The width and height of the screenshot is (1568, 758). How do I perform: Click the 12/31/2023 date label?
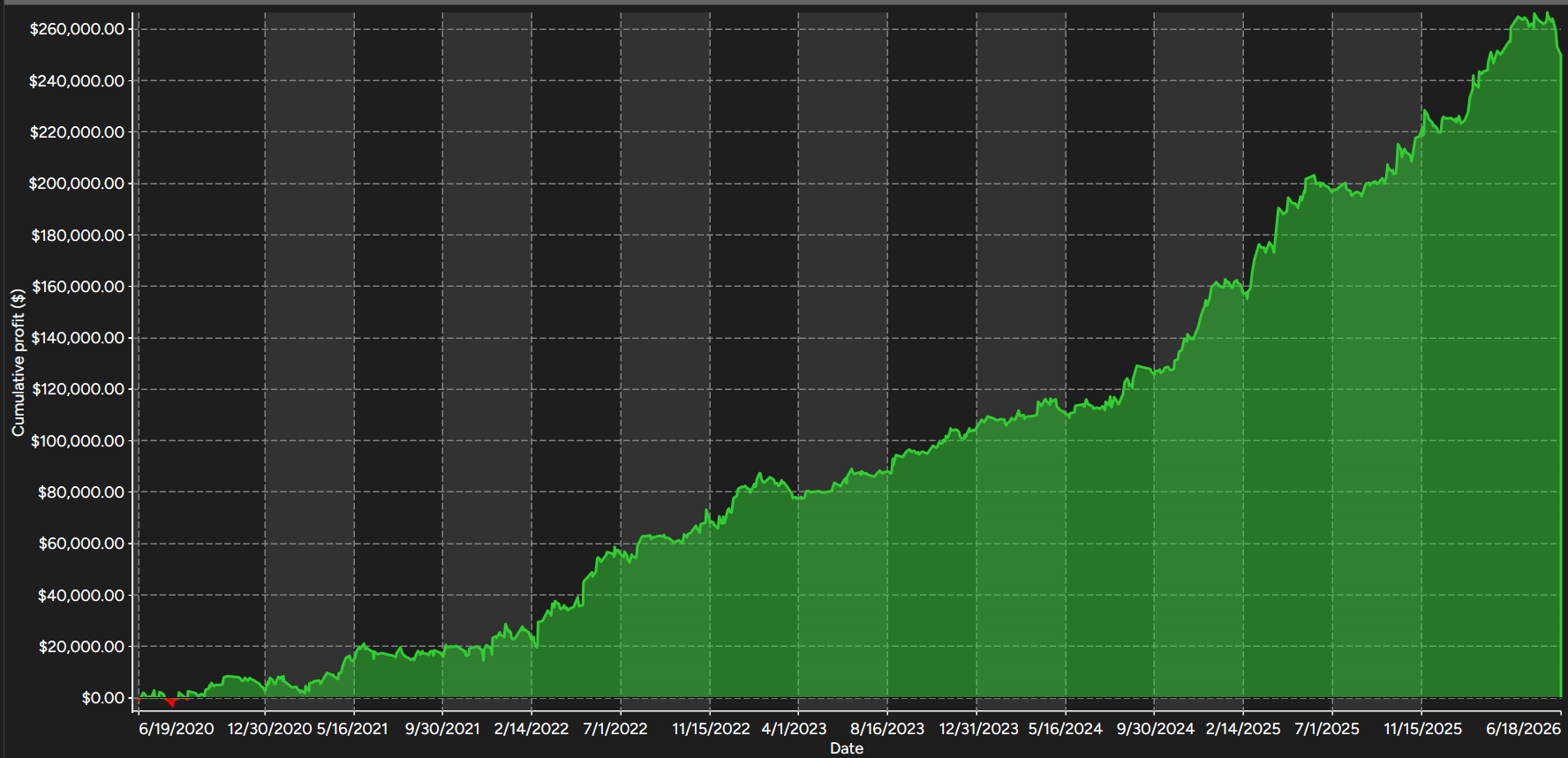click(x=979, y=729)
